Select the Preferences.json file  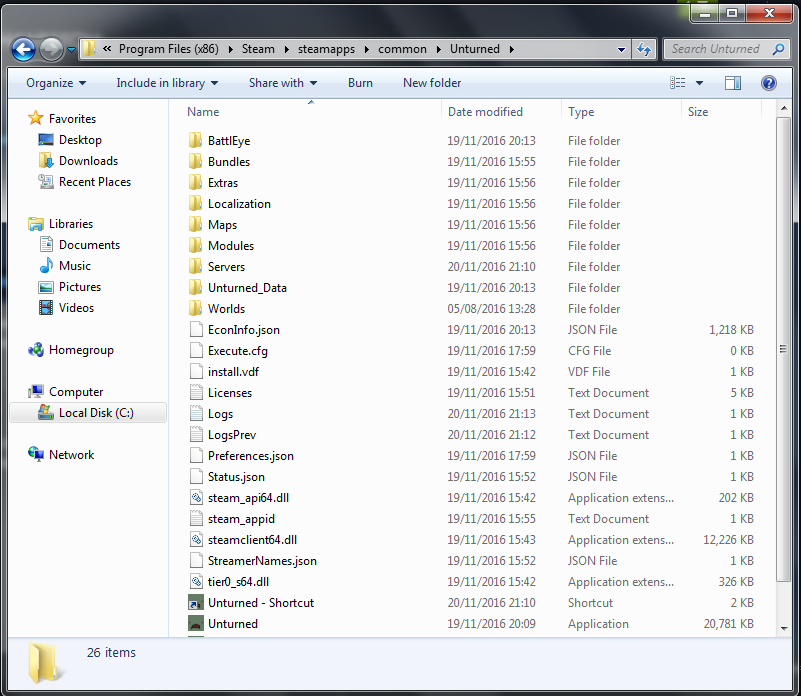coord(250,455)
